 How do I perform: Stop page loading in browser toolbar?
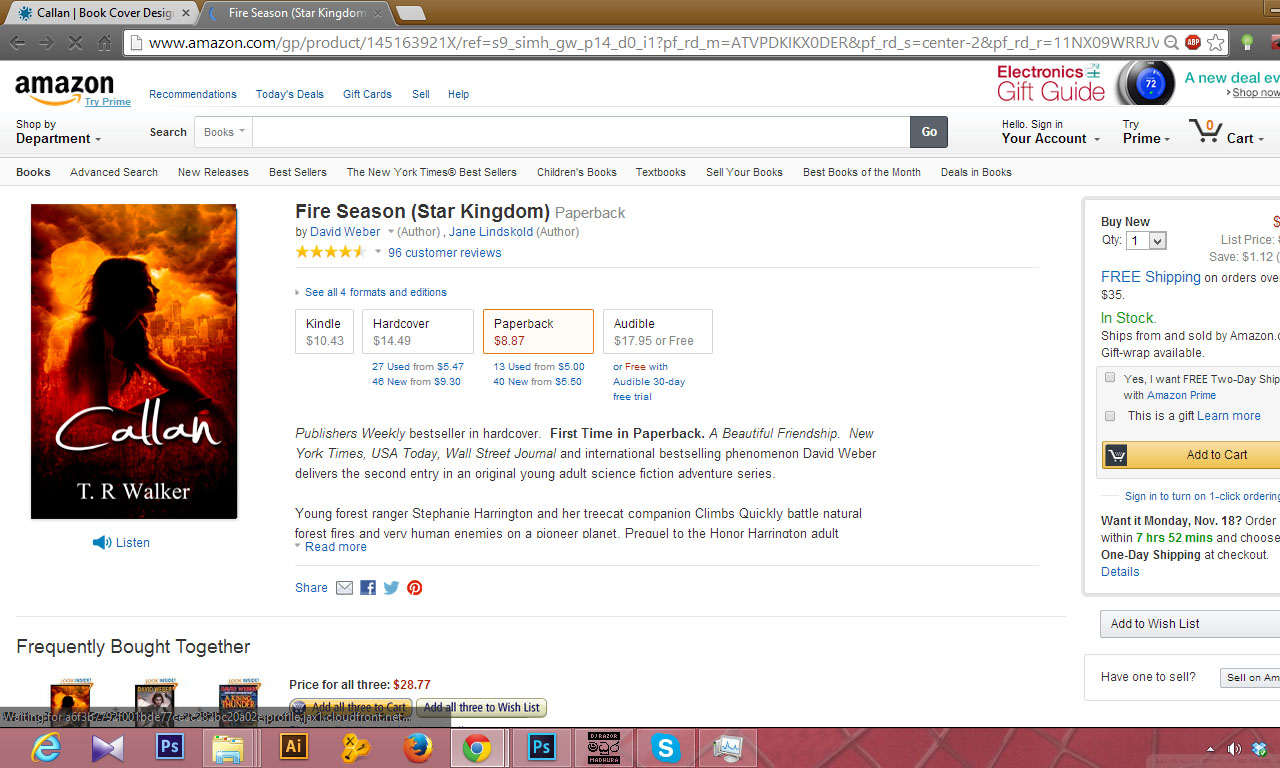[x=75, y=42]
